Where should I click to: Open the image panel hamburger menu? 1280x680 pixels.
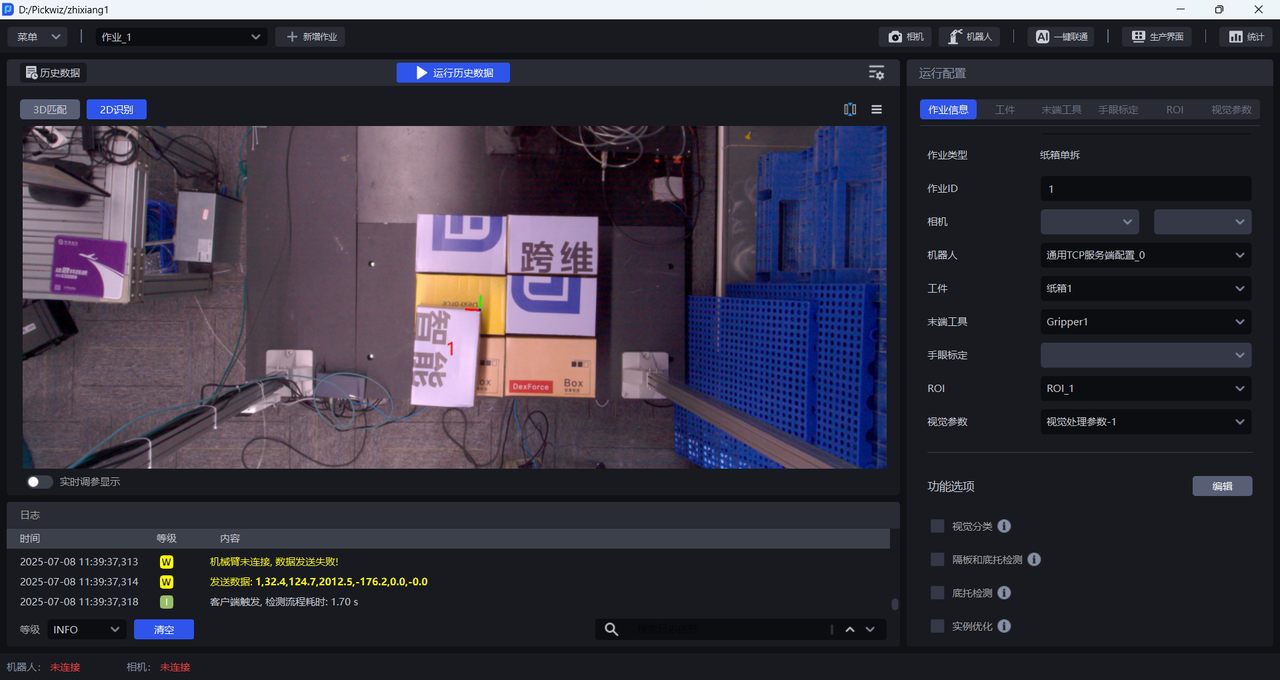pyautogui.click(x=877, y=110)
